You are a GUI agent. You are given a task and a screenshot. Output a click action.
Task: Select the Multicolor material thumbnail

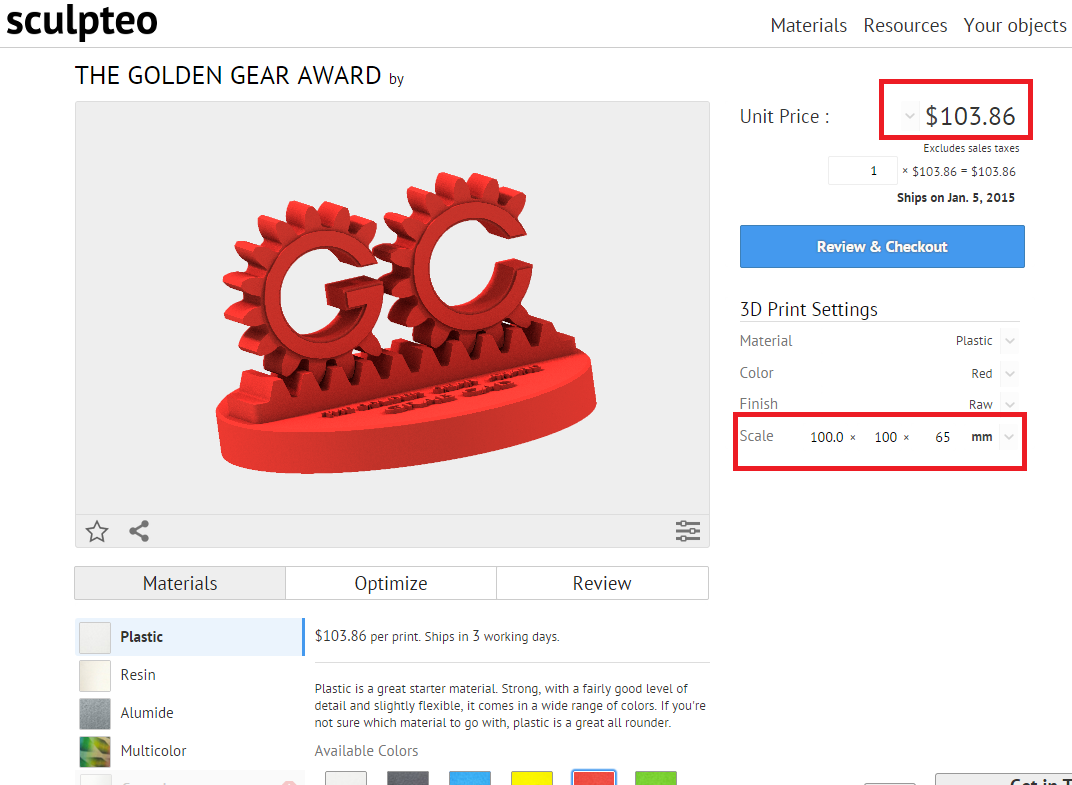click(95, 751)
